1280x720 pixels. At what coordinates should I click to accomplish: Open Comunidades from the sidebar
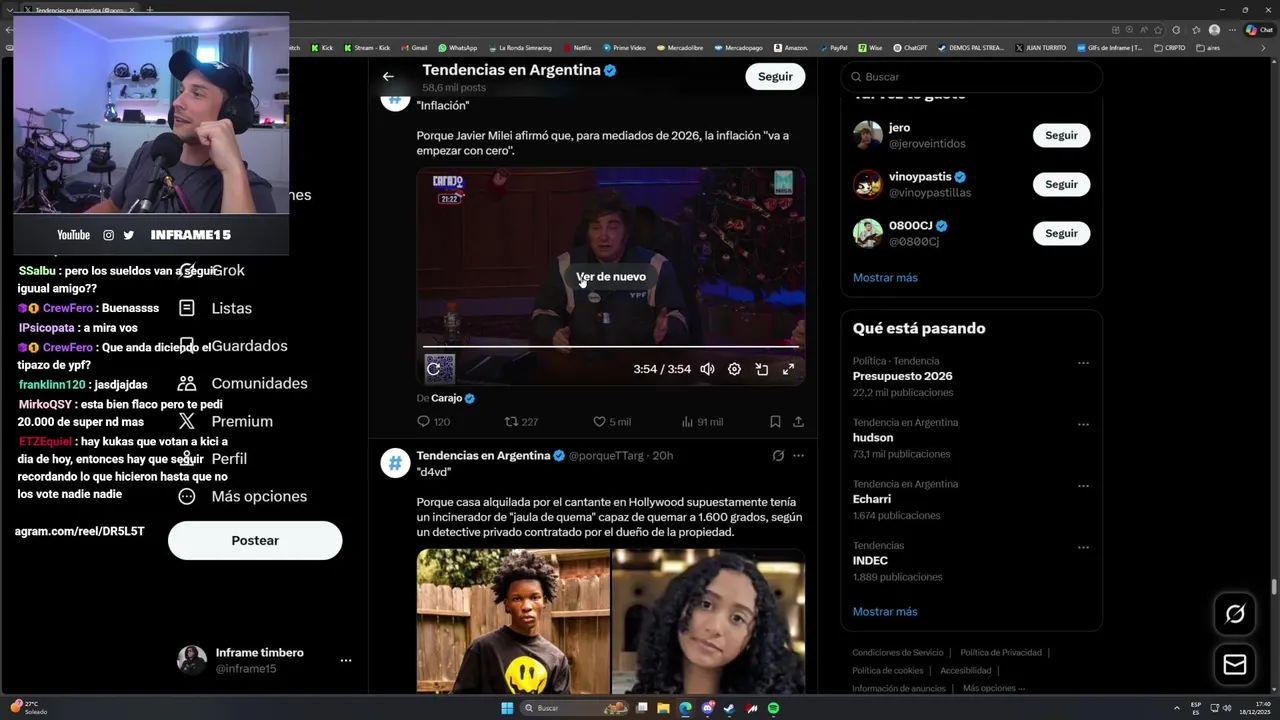tap(242, 383)
